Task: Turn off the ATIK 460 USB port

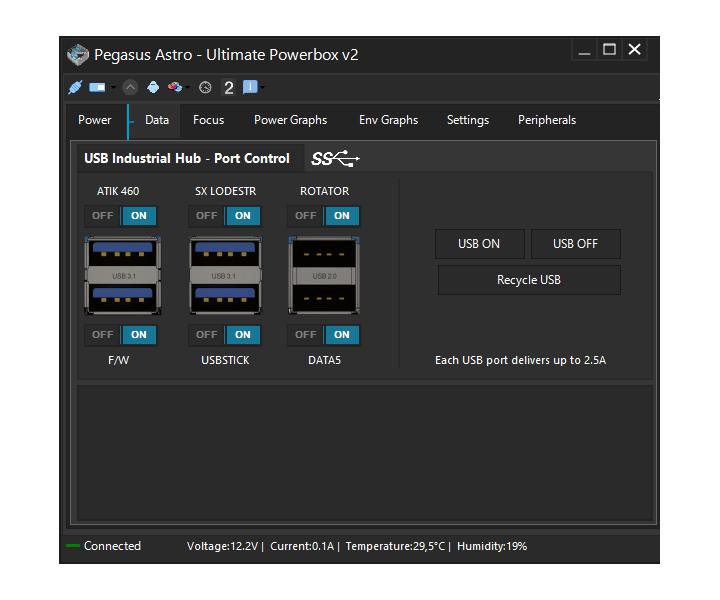Action: (x=103, y=215)
